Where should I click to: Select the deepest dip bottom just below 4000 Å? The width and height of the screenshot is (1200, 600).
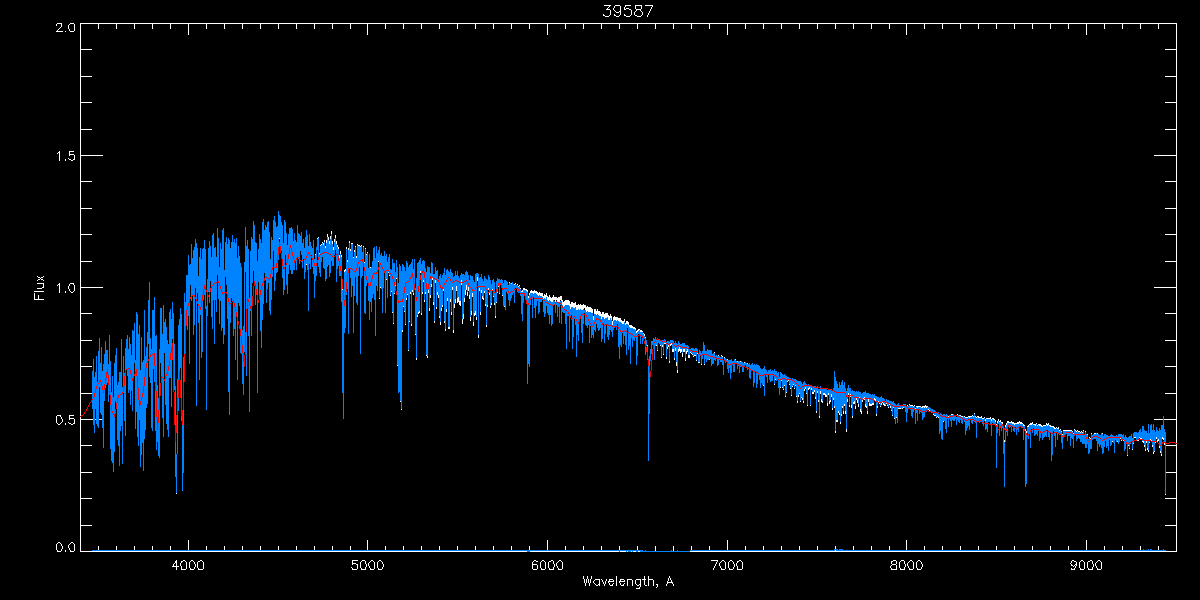click(177, 492)
